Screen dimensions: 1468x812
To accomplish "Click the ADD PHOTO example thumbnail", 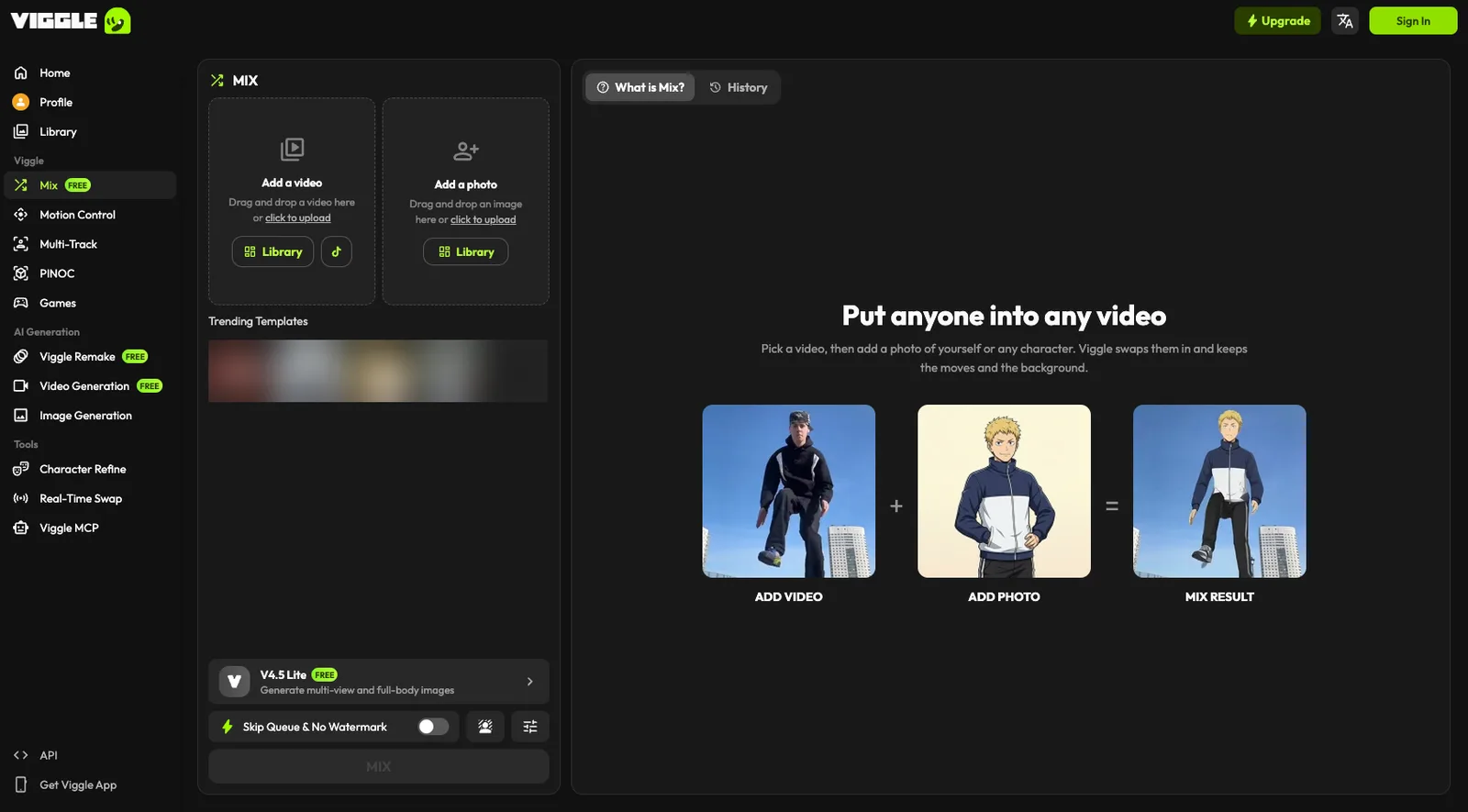I will [1005, 491].
